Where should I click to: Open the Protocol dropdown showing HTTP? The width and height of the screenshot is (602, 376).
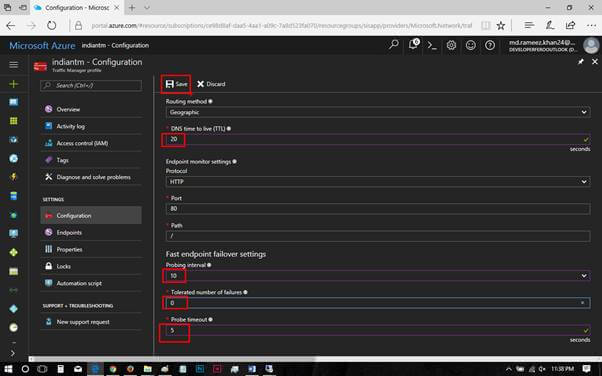pos(378,181)
